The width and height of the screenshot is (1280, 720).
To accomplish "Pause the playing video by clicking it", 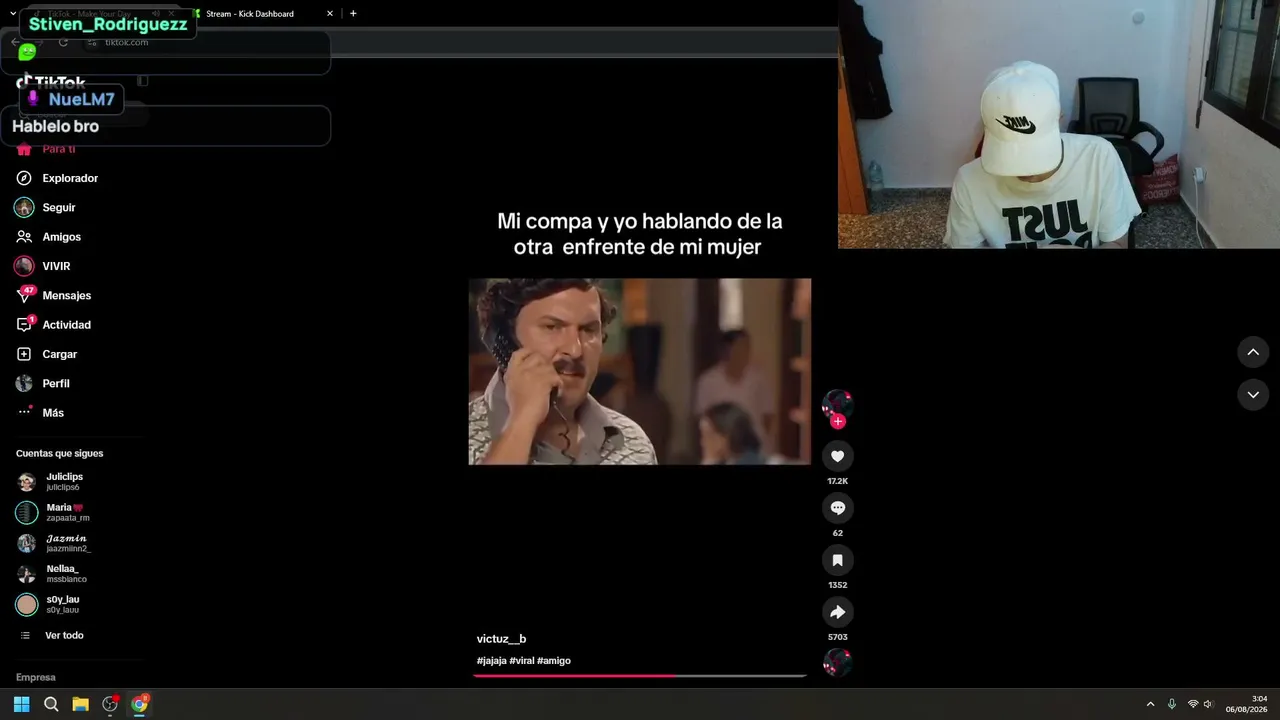I will [x=640, y=371].
